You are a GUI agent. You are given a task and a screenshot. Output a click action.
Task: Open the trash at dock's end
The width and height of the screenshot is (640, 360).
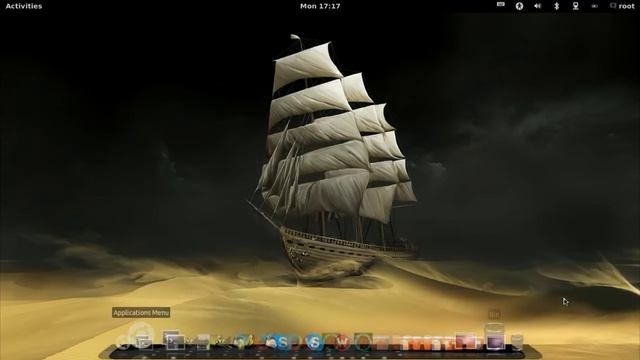pyautogui.click(x=517, y=342)
